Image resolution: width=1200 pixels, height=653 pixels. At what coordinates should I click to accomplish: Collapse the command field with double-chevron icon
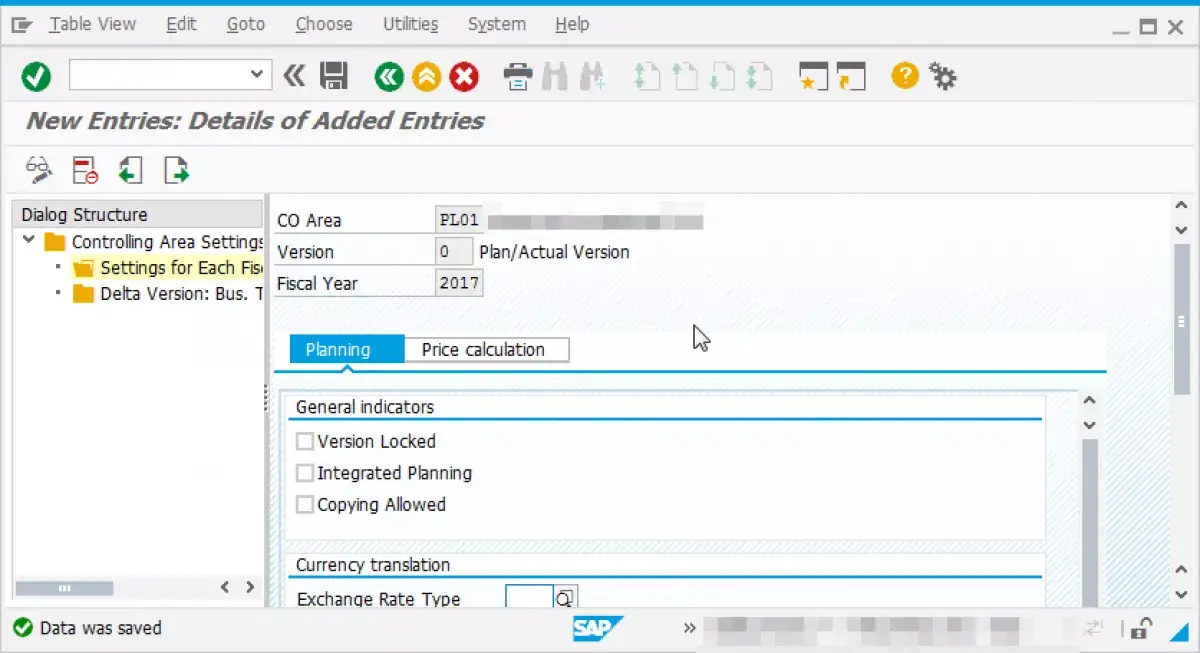click(293, 75)
